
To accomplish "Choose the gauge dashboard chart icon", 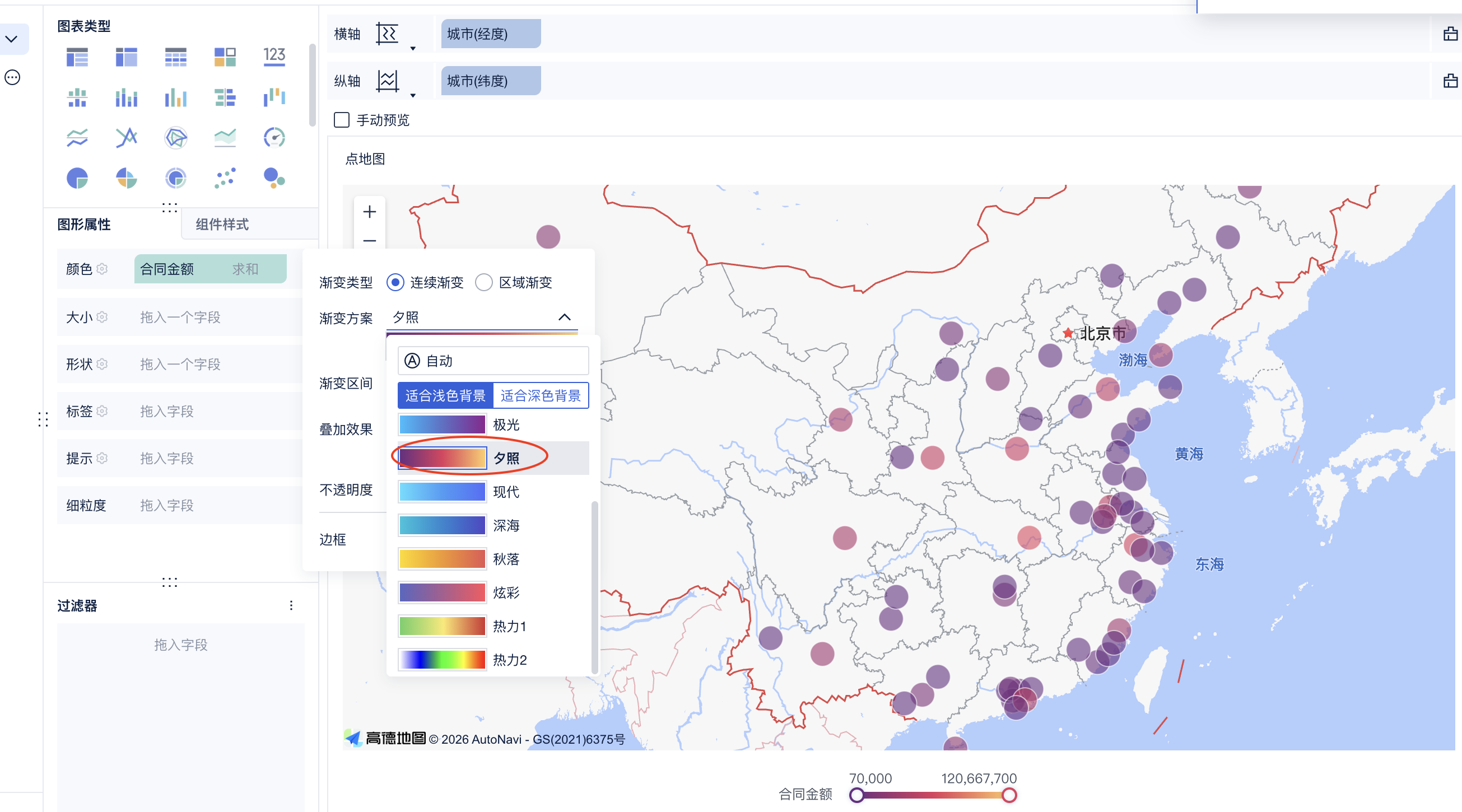I will 274,137.
